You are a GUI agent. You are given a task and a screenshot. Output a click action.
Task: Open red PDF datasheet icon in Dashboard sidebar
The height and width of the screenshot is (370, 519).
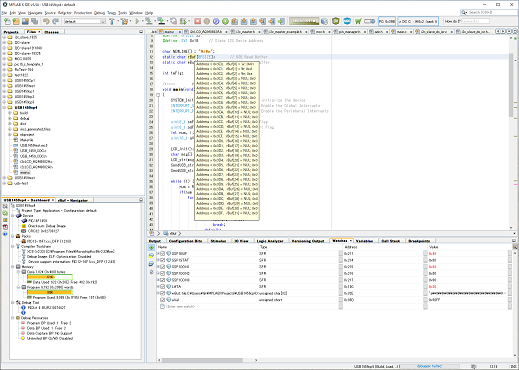(5, 227)
